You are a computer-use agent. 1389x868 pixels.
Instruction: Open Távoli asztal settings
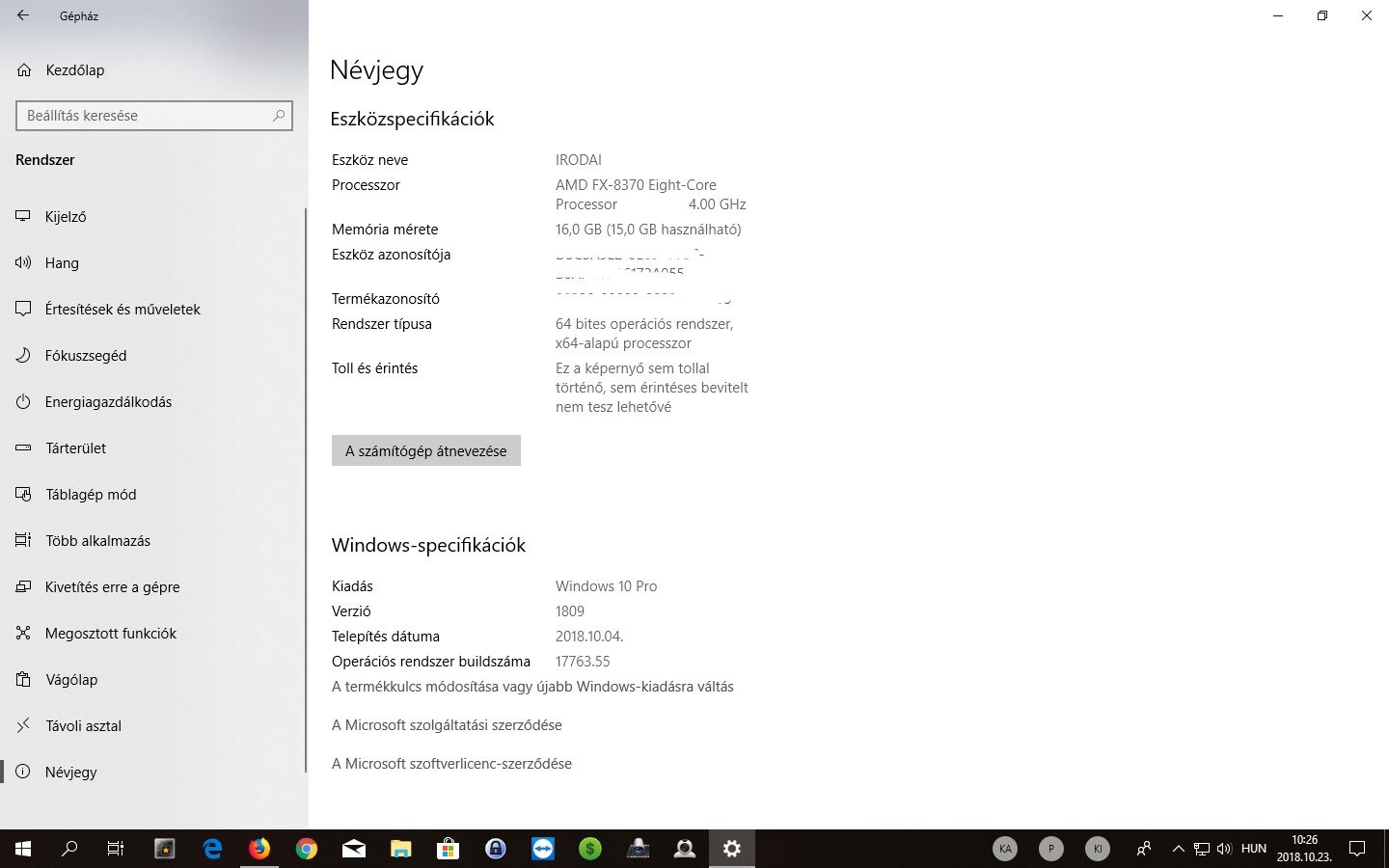point(154,725)
